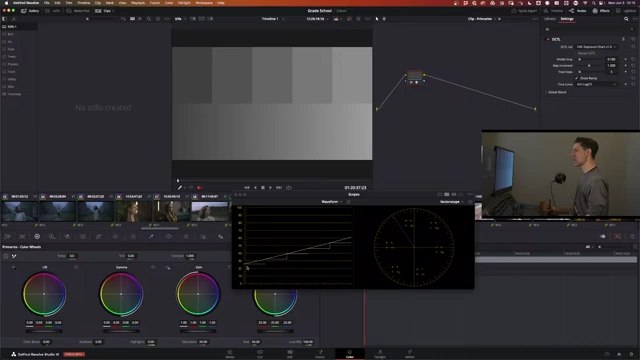Open the Timeline 1 name dropdown
This screenshot has height=360, width=640.
[x=273, y=19]
